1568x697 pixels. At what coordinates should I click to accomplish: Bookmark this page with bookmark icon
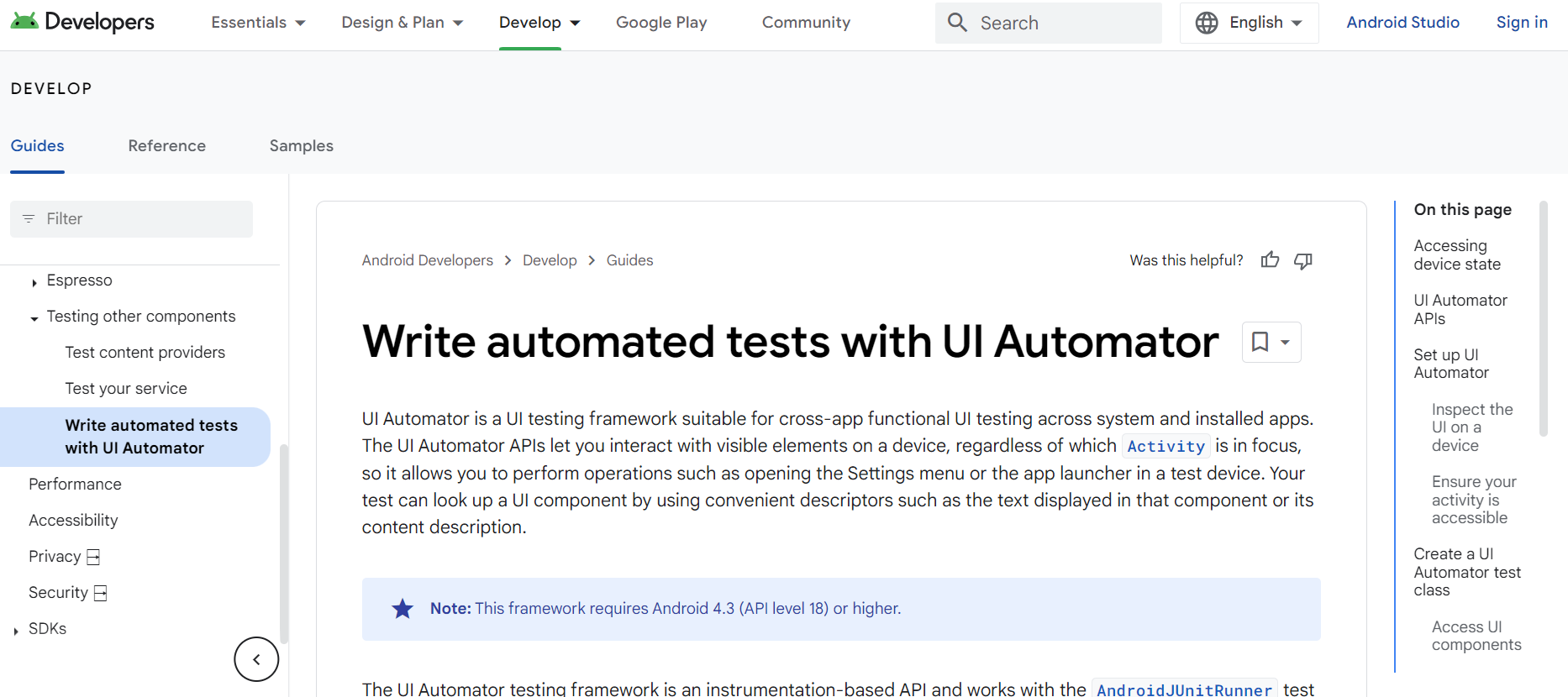coord(1260,342)
